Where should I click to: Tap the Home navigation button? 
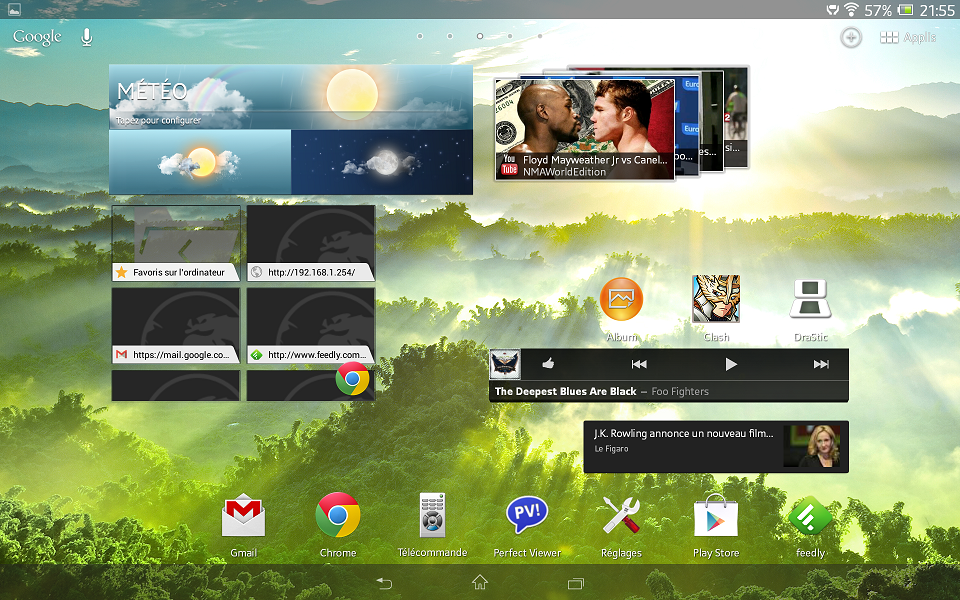[x=480, y=582]
